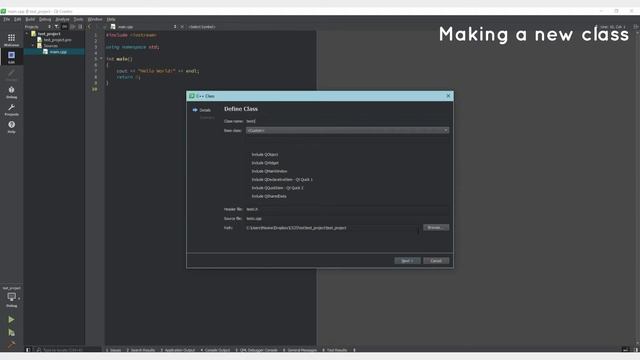Select the test_project.pro file in the tree
This screenshot has height=360, width=640.
57,40
